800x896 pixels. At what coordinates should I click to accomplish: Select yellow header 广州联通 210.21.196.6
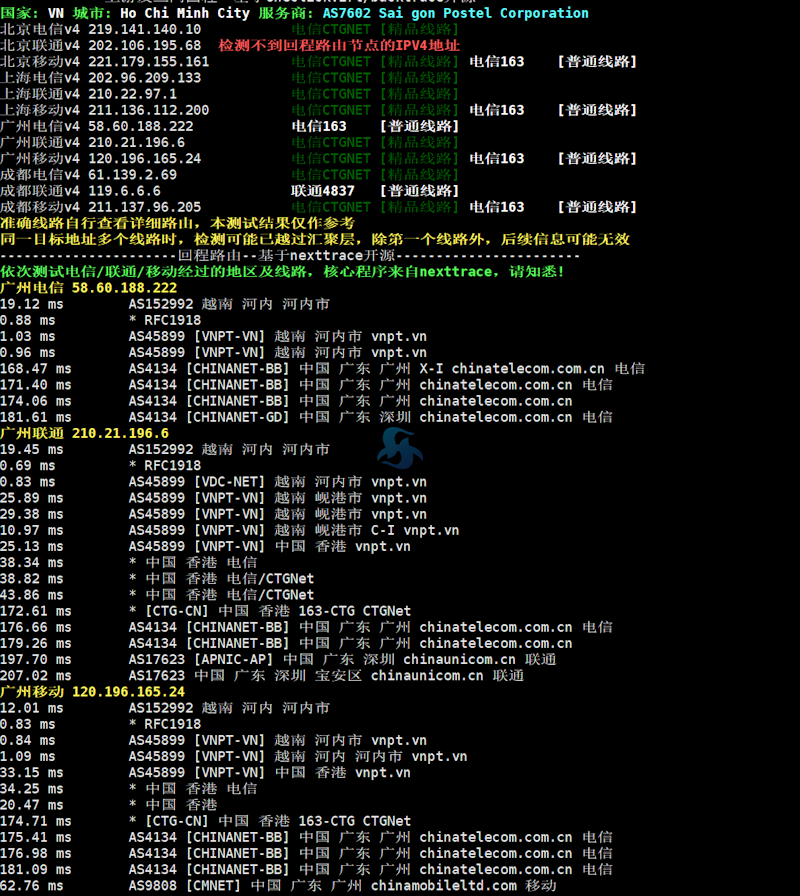84,433
